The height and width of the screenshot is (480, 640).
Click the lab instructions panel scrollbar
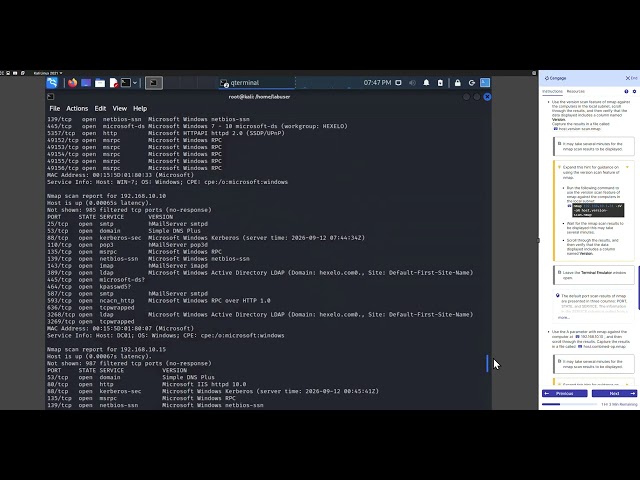click(x=638, y=288)
